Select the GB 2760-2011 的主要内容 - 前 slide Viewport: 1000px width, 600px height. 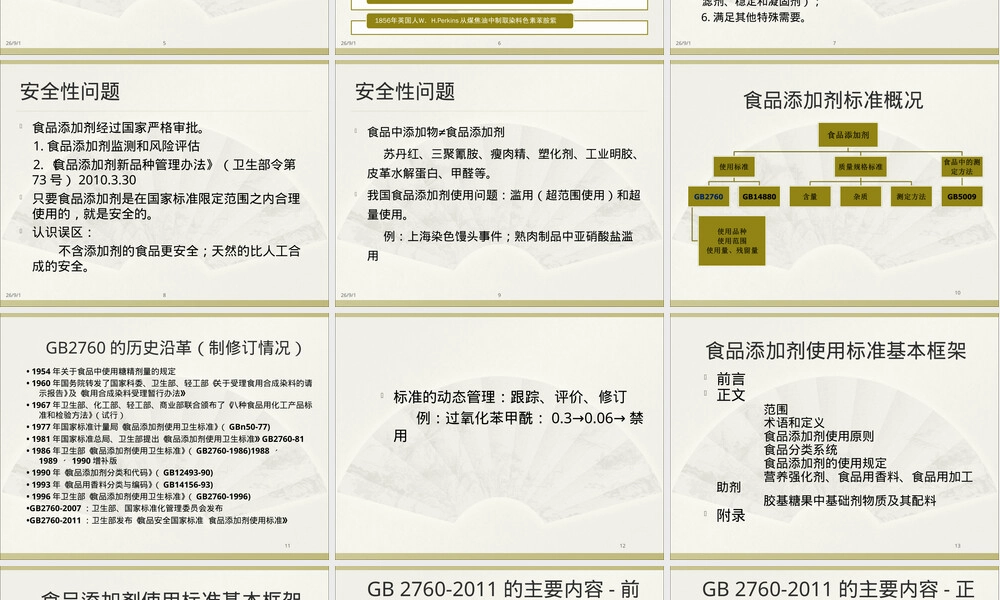(x=499, y=583)
